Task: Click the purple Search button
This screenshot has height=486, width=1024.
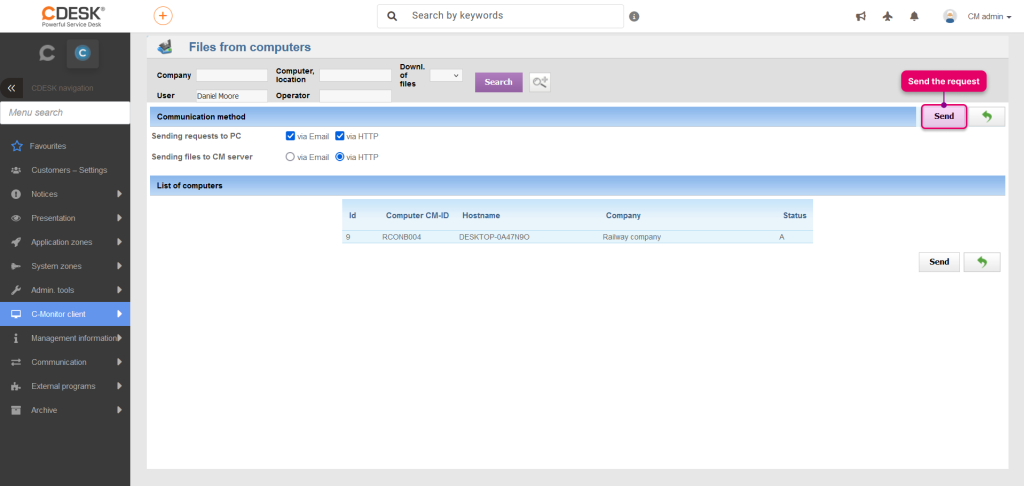Action: point(498,82)
